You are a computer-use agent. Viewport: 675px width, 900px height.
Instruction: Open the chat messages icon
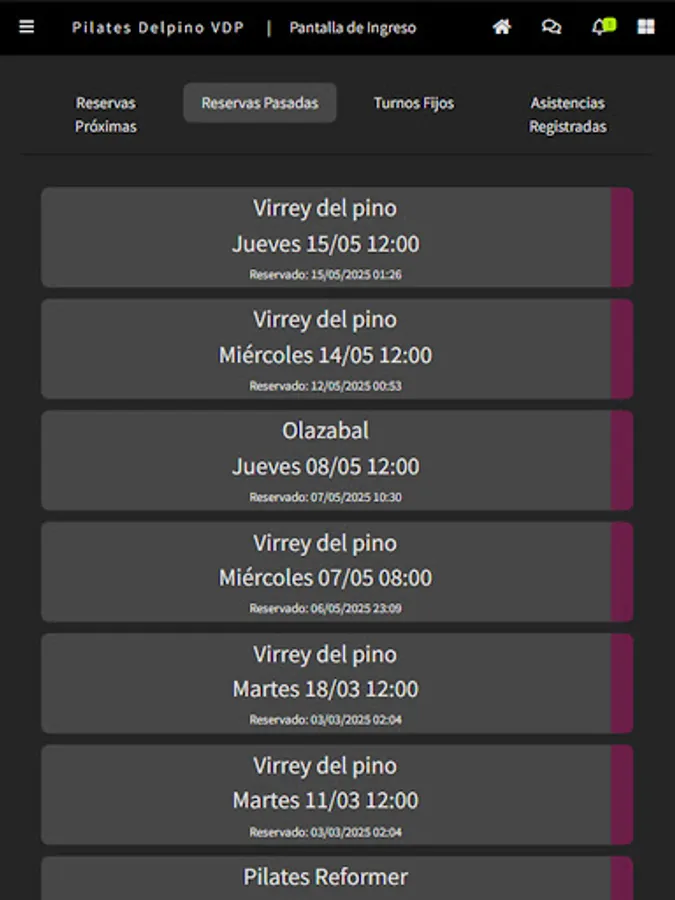(x=551, y=29)
